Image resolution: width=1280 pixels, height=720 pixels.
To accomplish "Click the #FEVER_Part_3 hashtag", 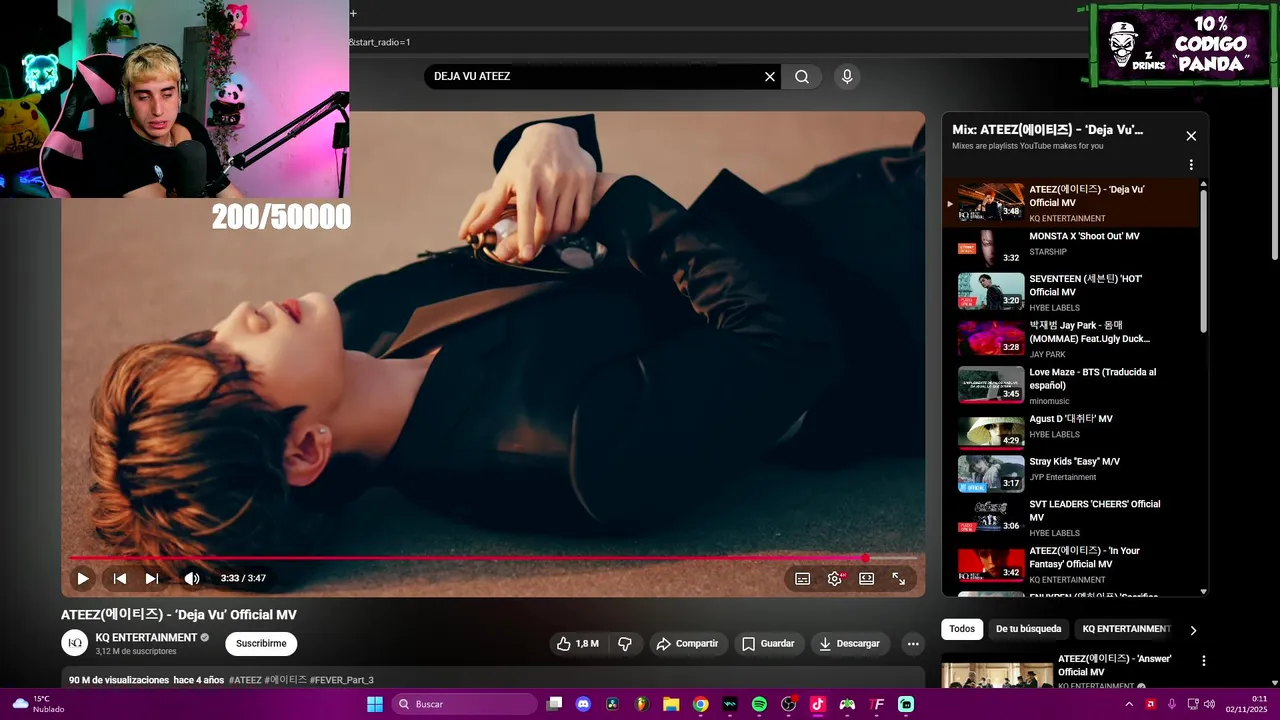I will [342, 680].
